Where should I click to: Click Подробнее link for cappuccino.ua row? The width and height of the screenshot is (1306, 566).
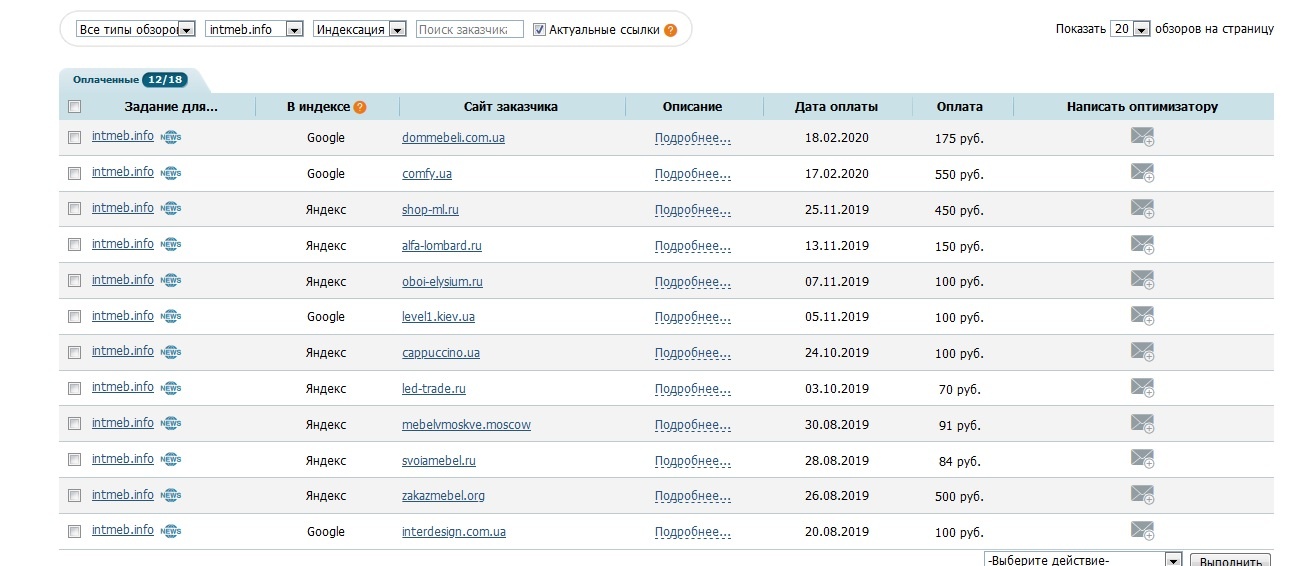pos(692,353)
